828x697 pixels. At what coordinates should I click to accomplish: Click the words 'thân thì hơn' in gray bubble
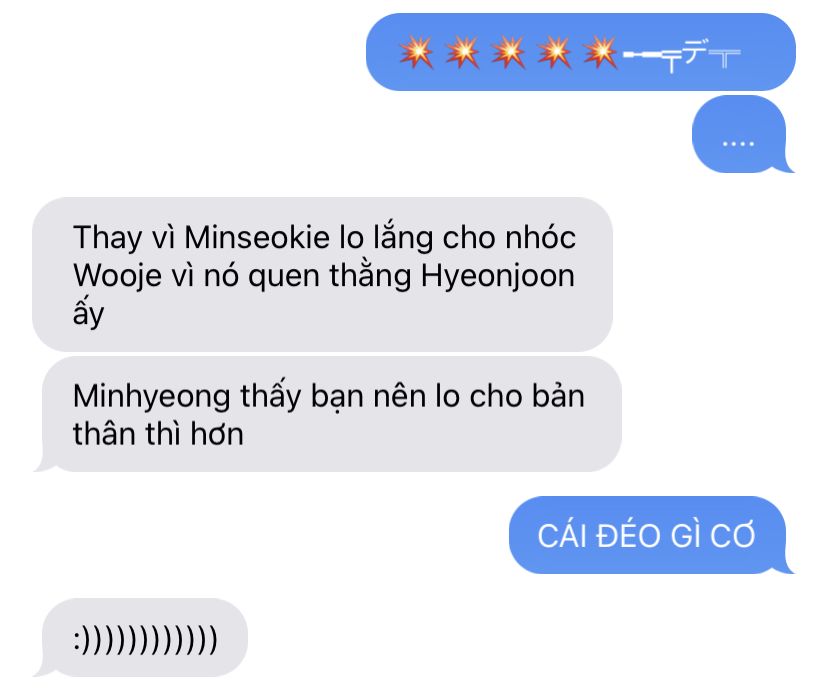[158, 434]
